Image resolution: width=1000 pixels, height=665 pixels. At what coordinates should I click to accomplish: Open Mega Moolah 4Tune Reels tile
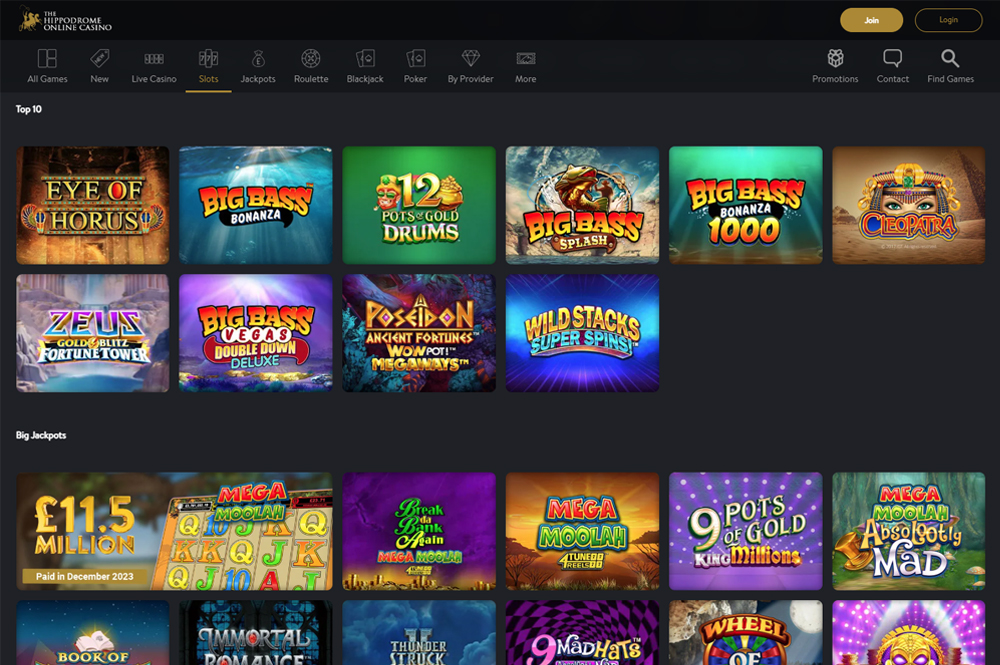coord(582,531)
